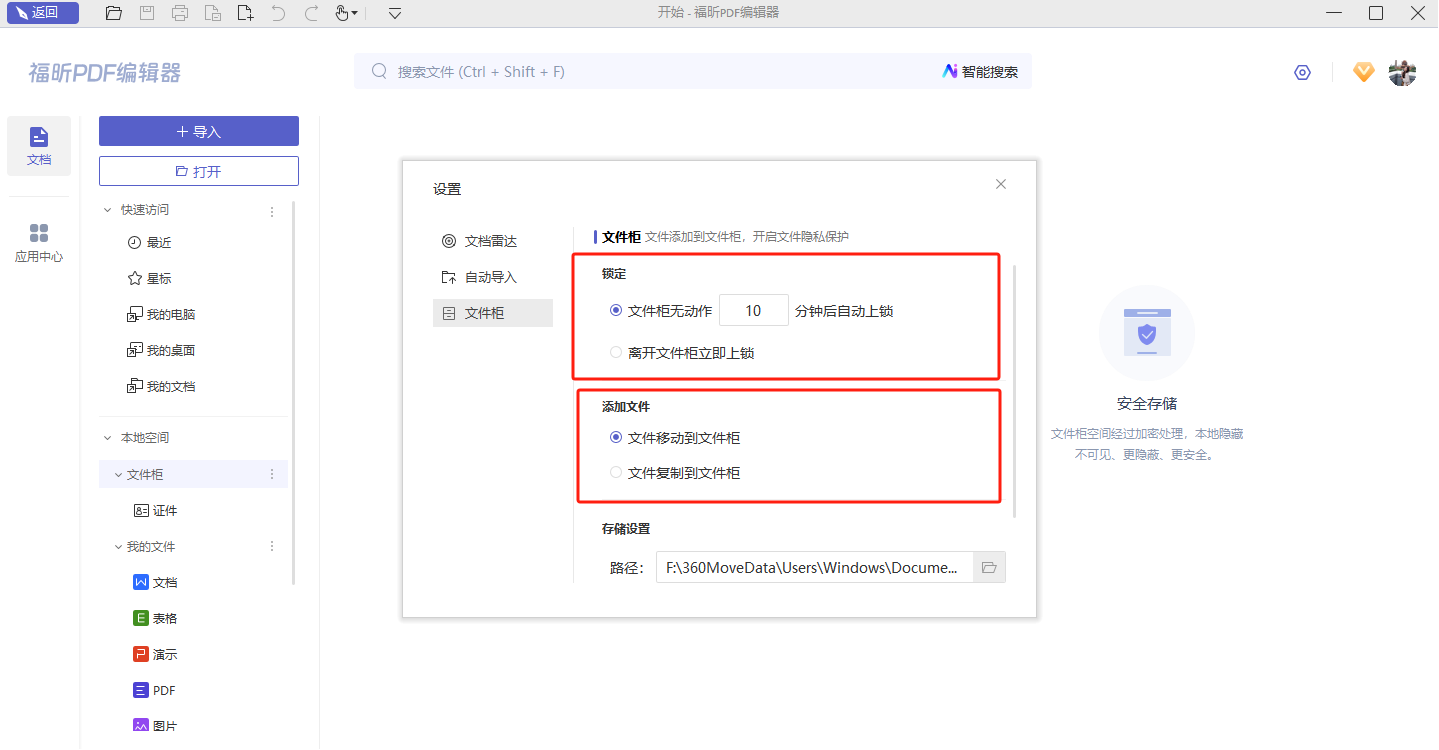Viewport: 1439px width, 750px height.
Task: Click the 导入 button
Action: [x=198, y=131]
